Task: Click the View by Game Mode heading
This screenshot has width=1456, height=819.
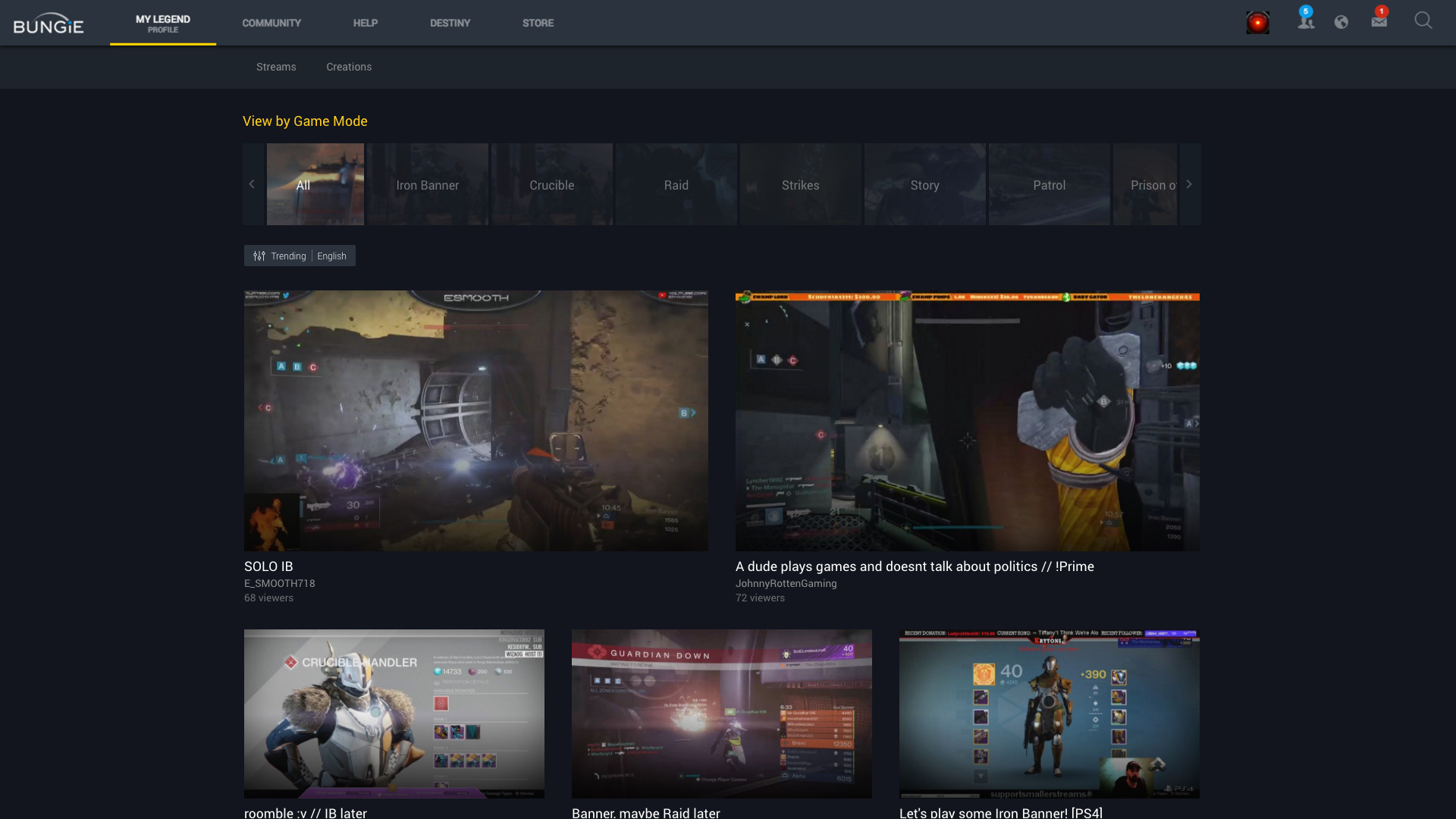Action: [x=305, y=121]
